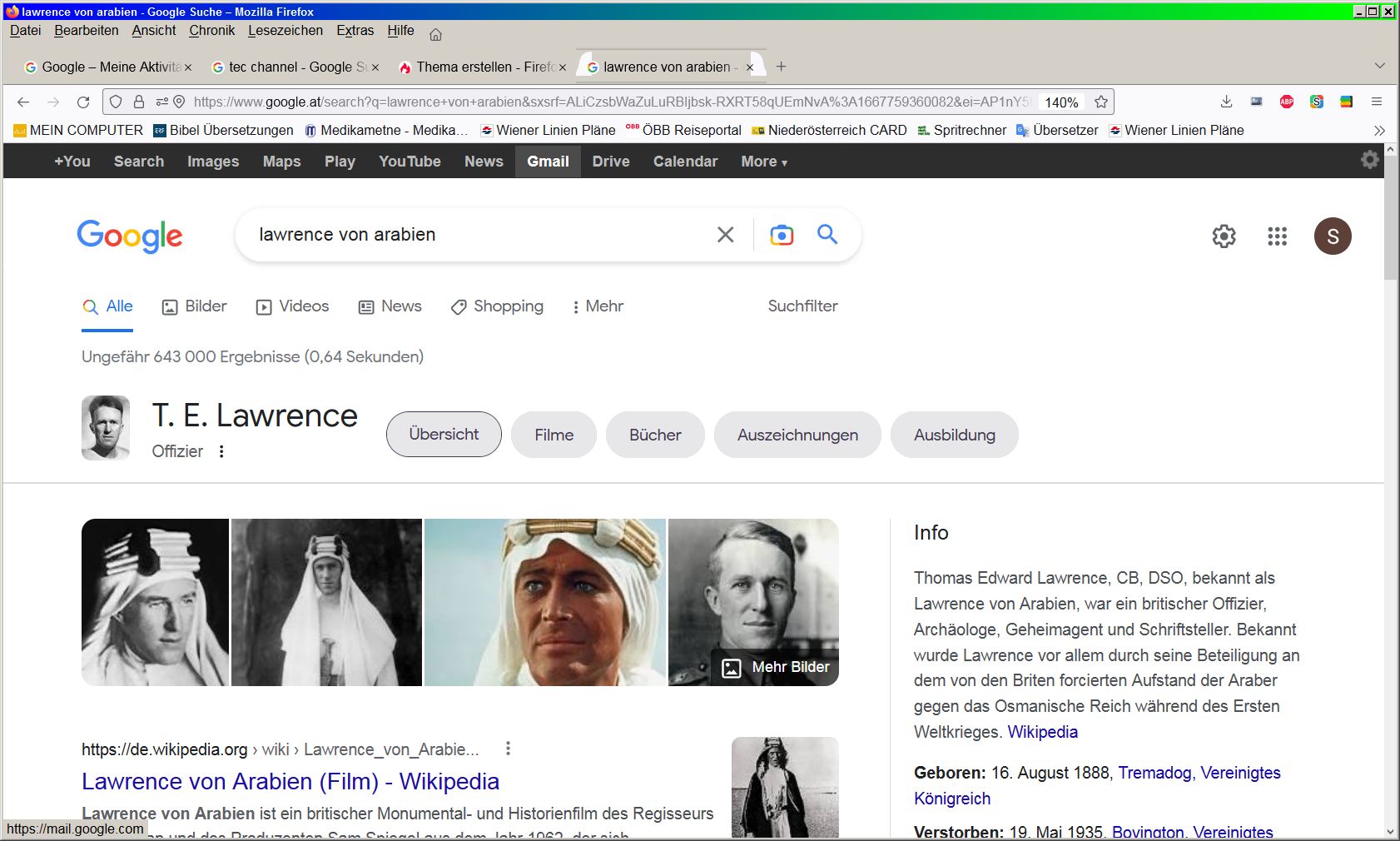Viewport: 1400px width, 841px height.
Task: Click the Google camera image search icon
Action: tap(781, 236)
